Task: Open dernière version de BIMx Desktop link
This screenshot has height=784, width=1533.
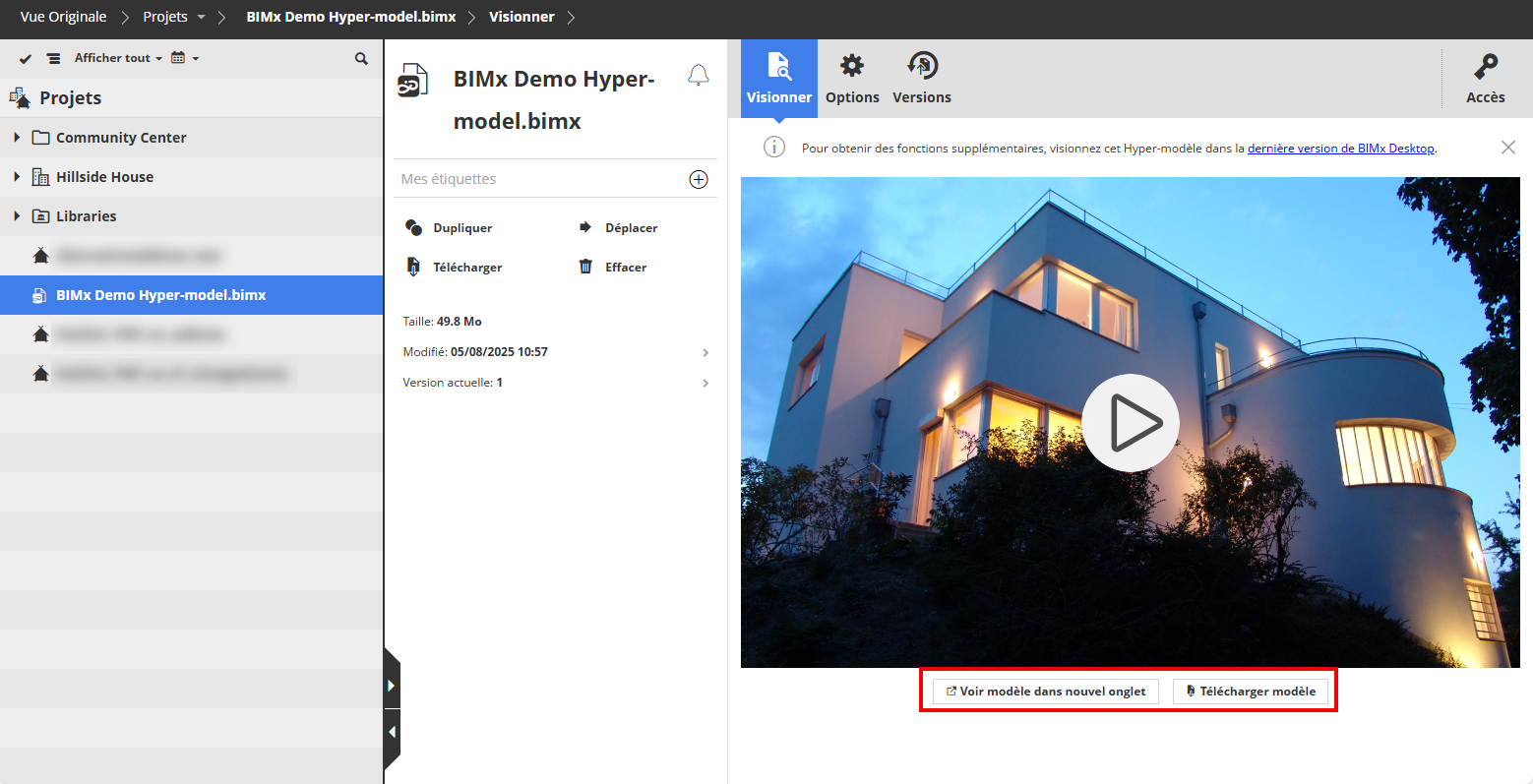Action: coord(1340,149)
